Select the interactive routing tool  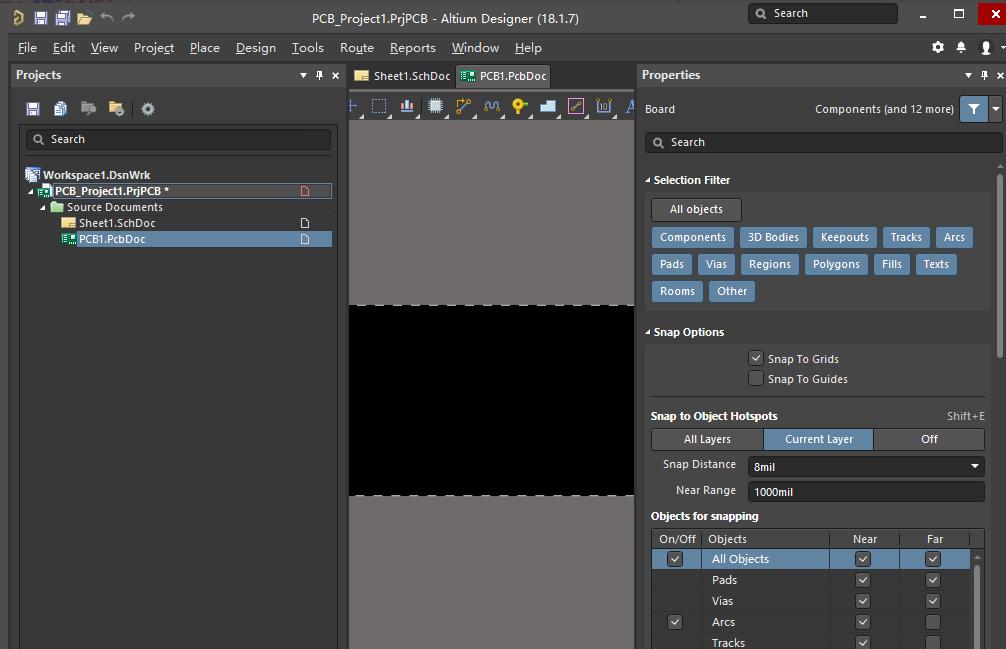463,106
